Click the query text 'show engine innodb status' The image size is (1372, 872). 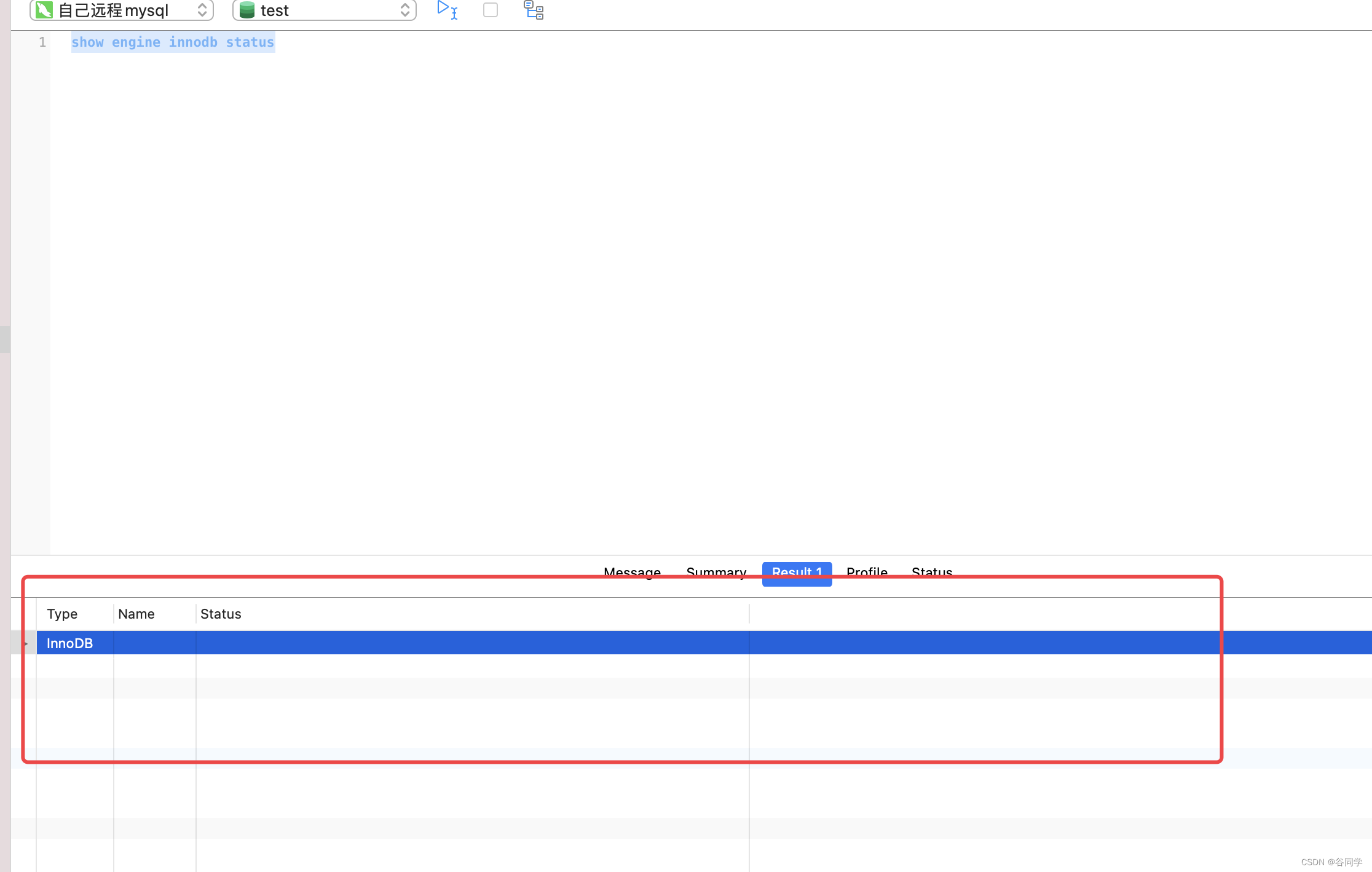(173, 42)
